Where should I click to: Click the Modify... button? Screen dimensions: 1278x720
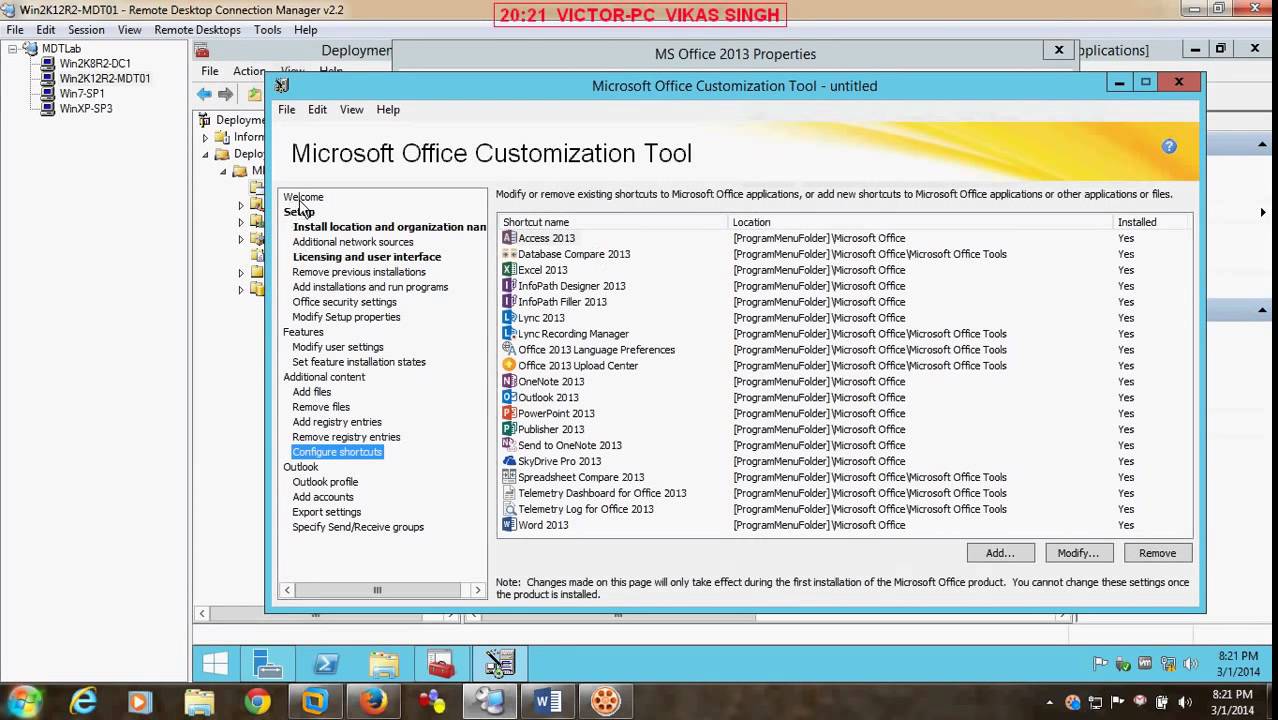tap(1078, 553)
